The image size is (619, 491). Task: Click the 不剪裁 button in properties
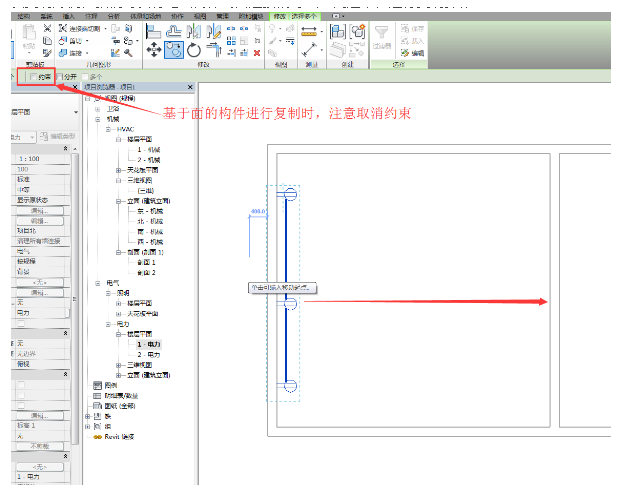pyautogui.click(x=39, y=445)
